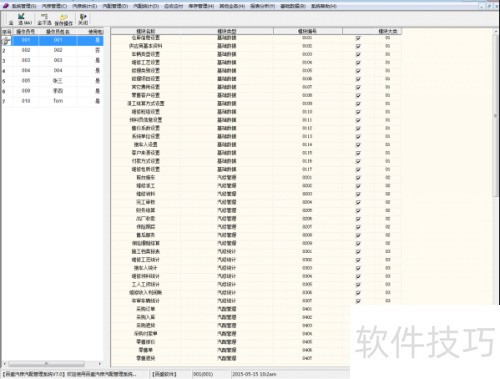Click the application logo icon beside the menu bar
The width and height of the screenshot is (500, 379).
(x=6, y=6)
